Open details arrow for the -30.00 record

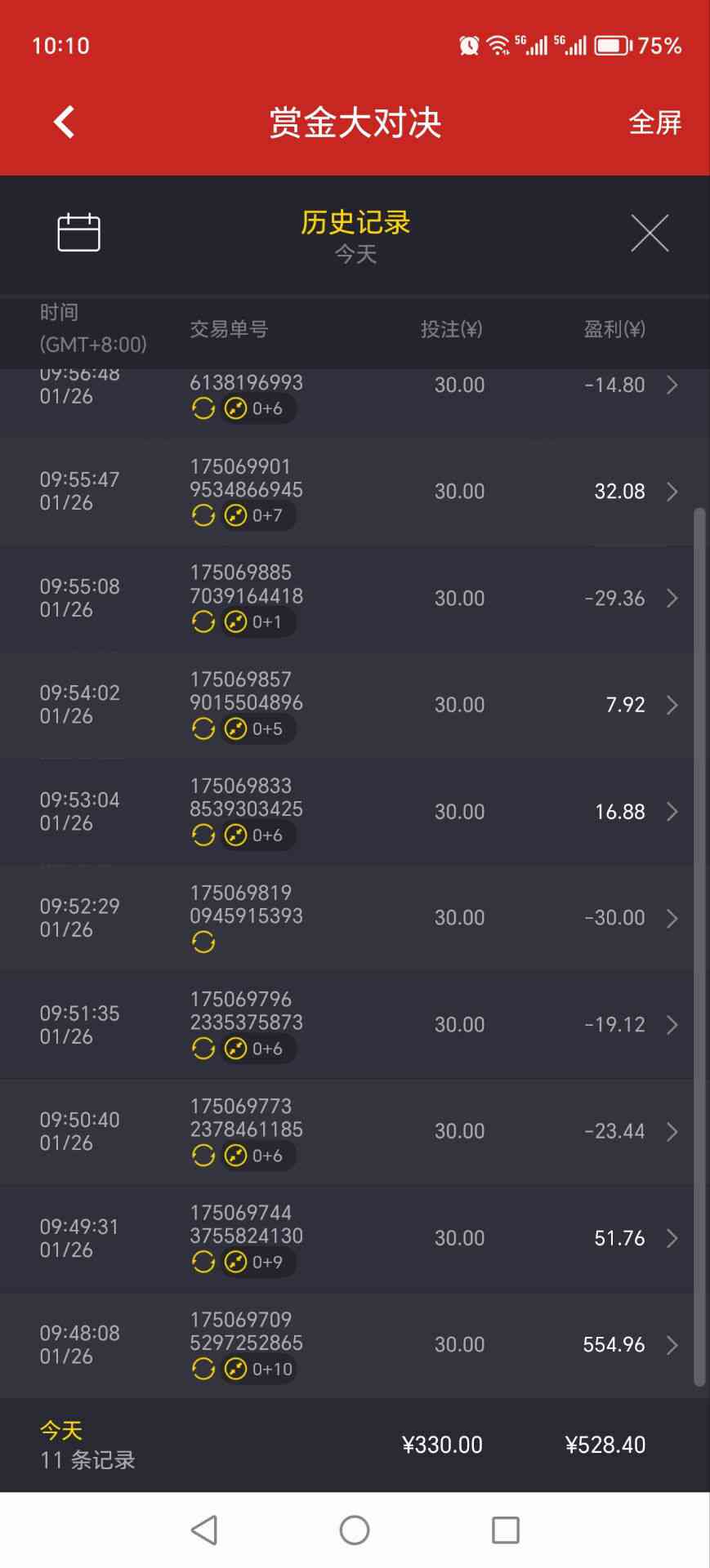point(672,918)
